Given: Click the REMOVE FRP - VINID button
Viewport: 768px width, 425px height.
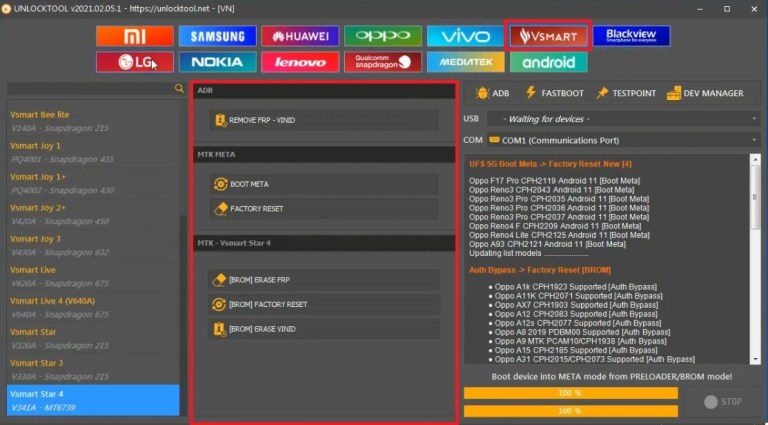Looking at the screenshot, I should [324, 120].
